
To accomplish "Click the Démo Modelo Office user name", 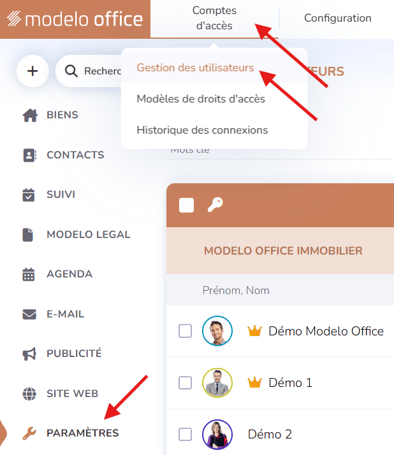I will click(326, 331).
